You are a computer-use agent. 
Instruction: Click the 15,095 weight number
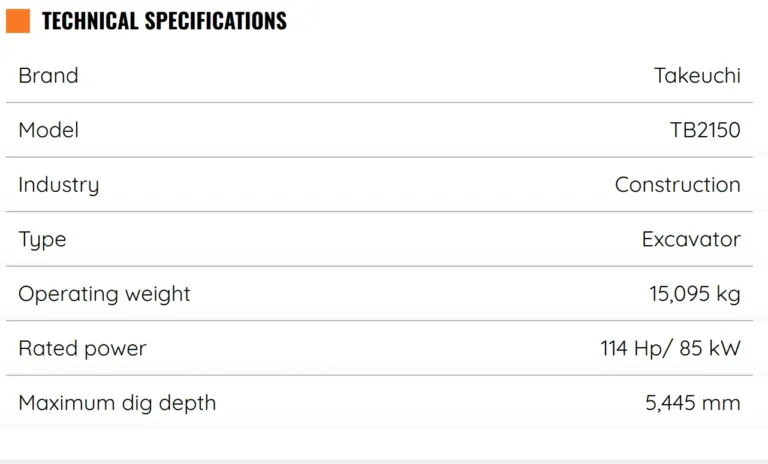pos(677,294)
